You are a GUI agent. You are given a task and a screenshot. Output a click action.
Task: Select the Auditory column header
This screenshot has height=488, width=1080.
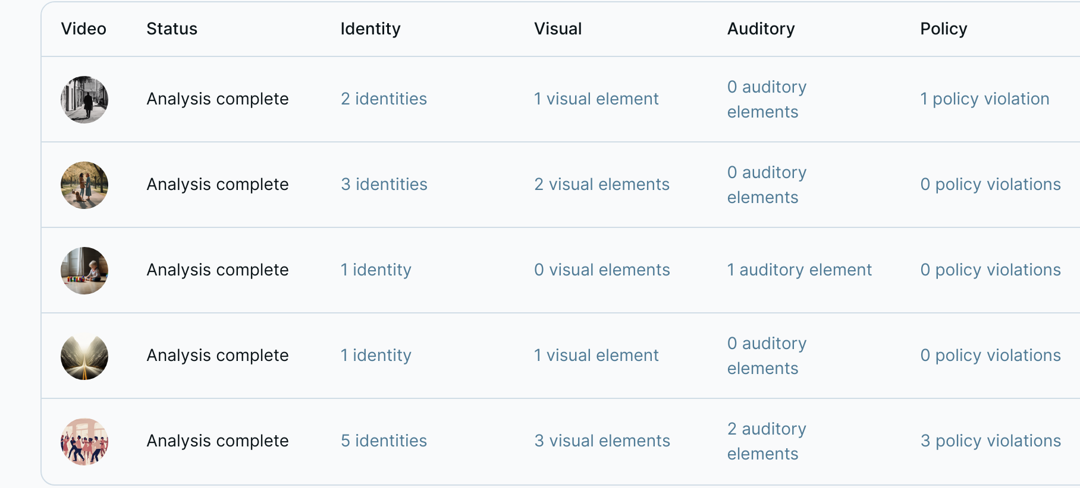coord(761,29)
